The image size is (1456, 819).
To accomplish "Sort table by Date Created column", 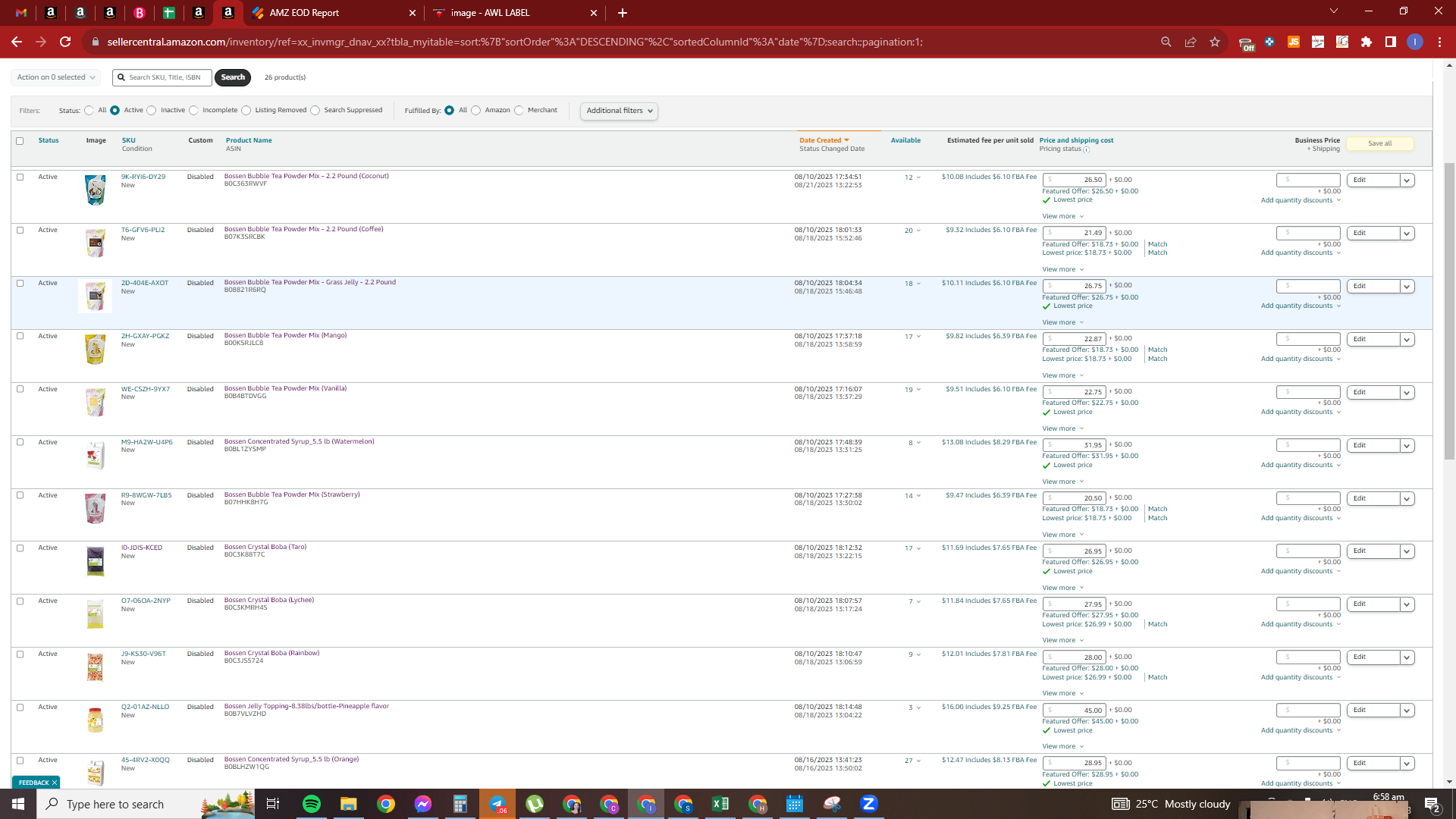I will tap(824, 140).
